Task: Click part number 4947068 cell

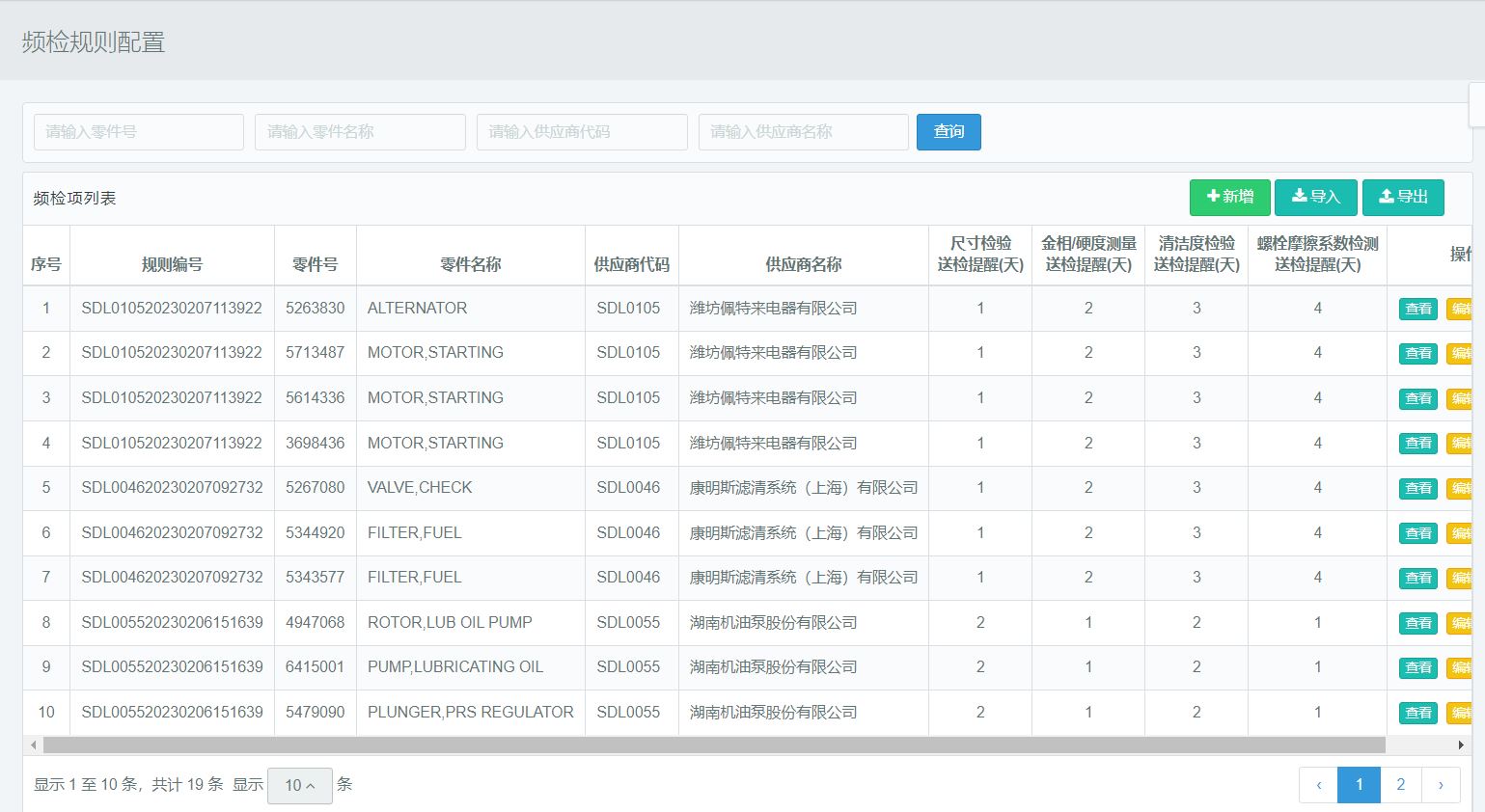Action: [x=316, y=623]
